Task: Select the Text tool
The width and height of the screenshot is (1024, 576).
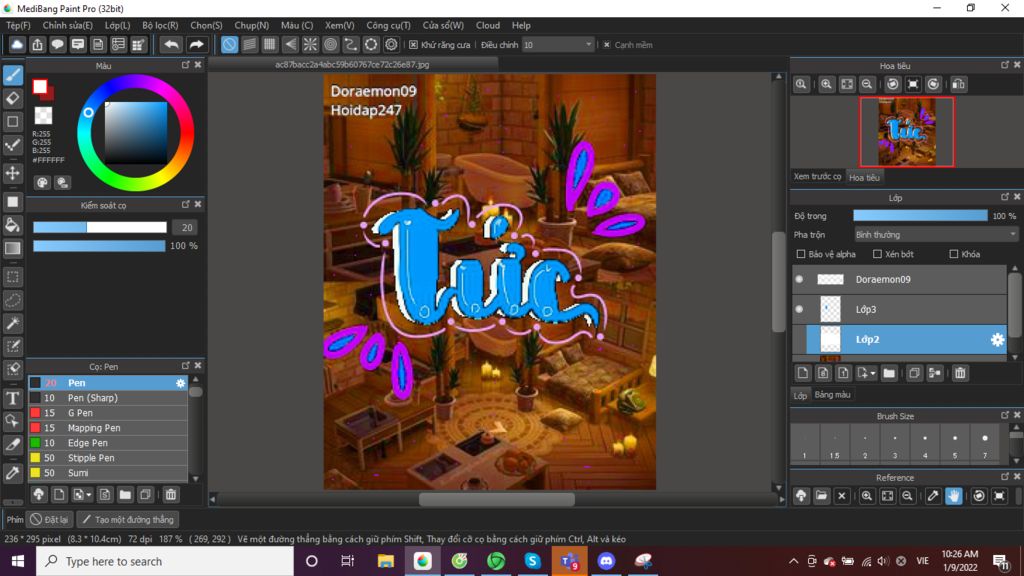Action: click(12, 398)
